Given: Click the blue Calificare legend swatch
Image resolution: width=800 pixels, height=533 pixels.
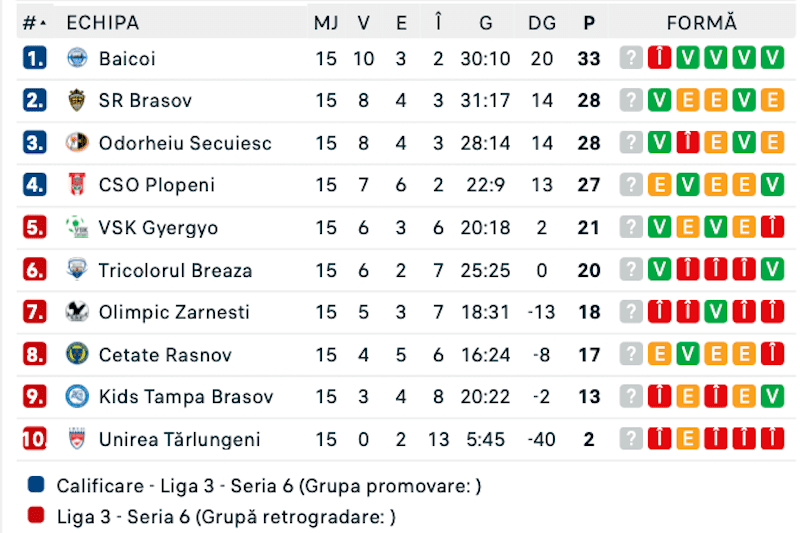Looking at the screenshot, I should point(36,484).
